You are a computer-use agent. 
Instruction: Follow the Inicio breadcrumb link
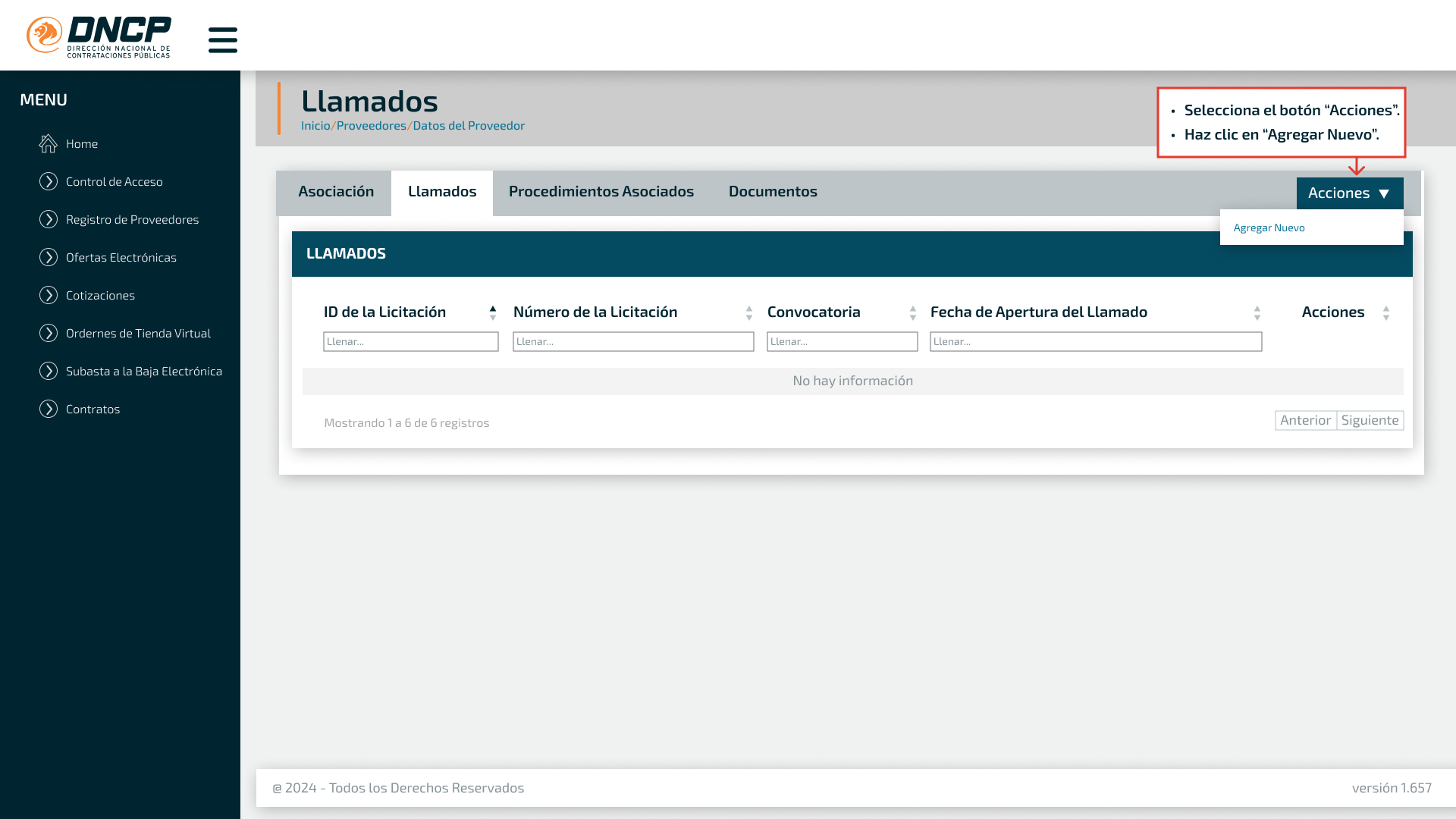pyautogui.click(x=315, y=126)
